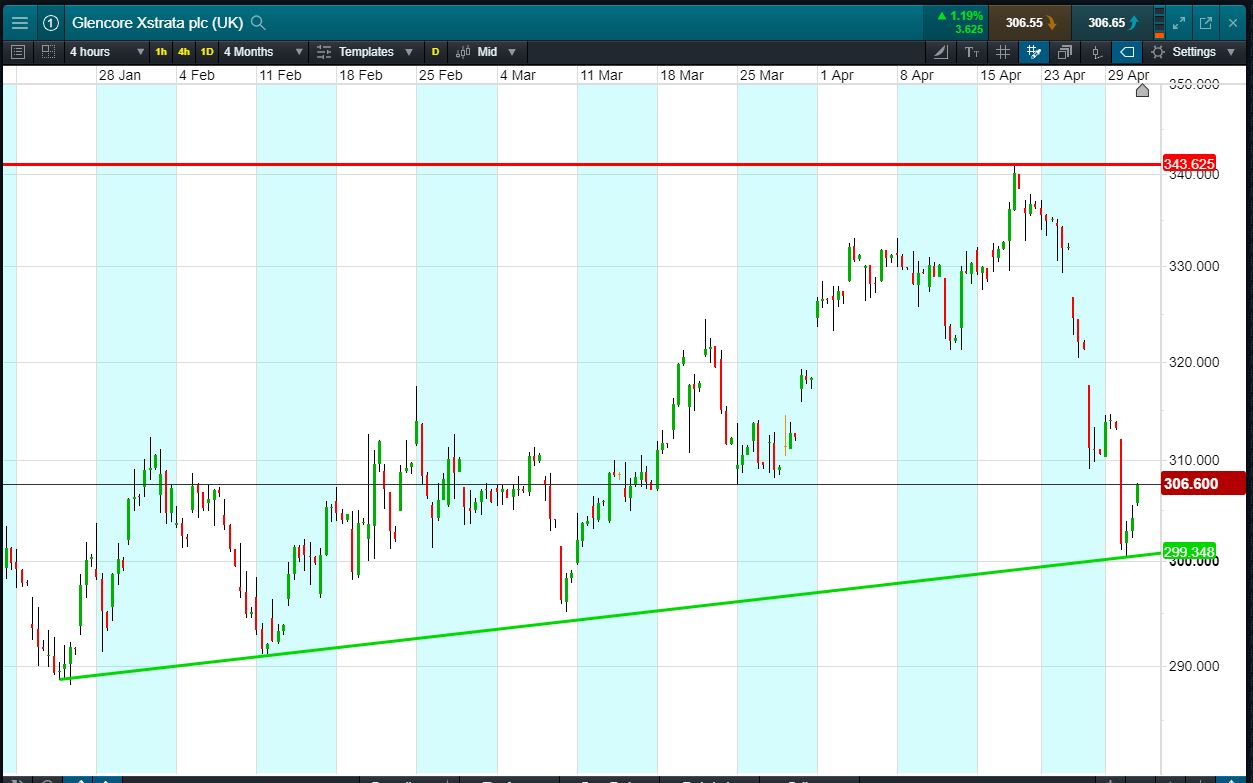Expand chart to fullscreen
The image size is (1253, 783).
[1179, 22]
